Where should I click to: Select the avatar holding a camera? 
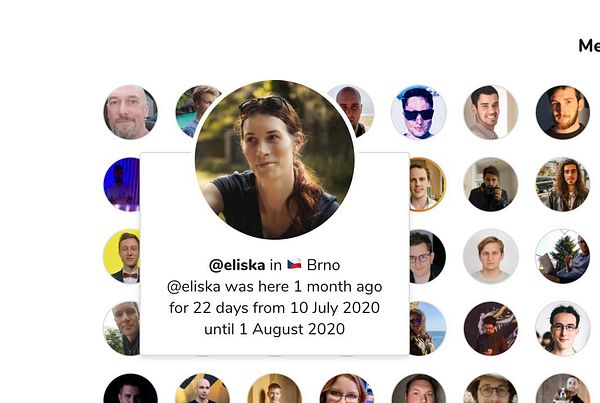pos(491,184)
